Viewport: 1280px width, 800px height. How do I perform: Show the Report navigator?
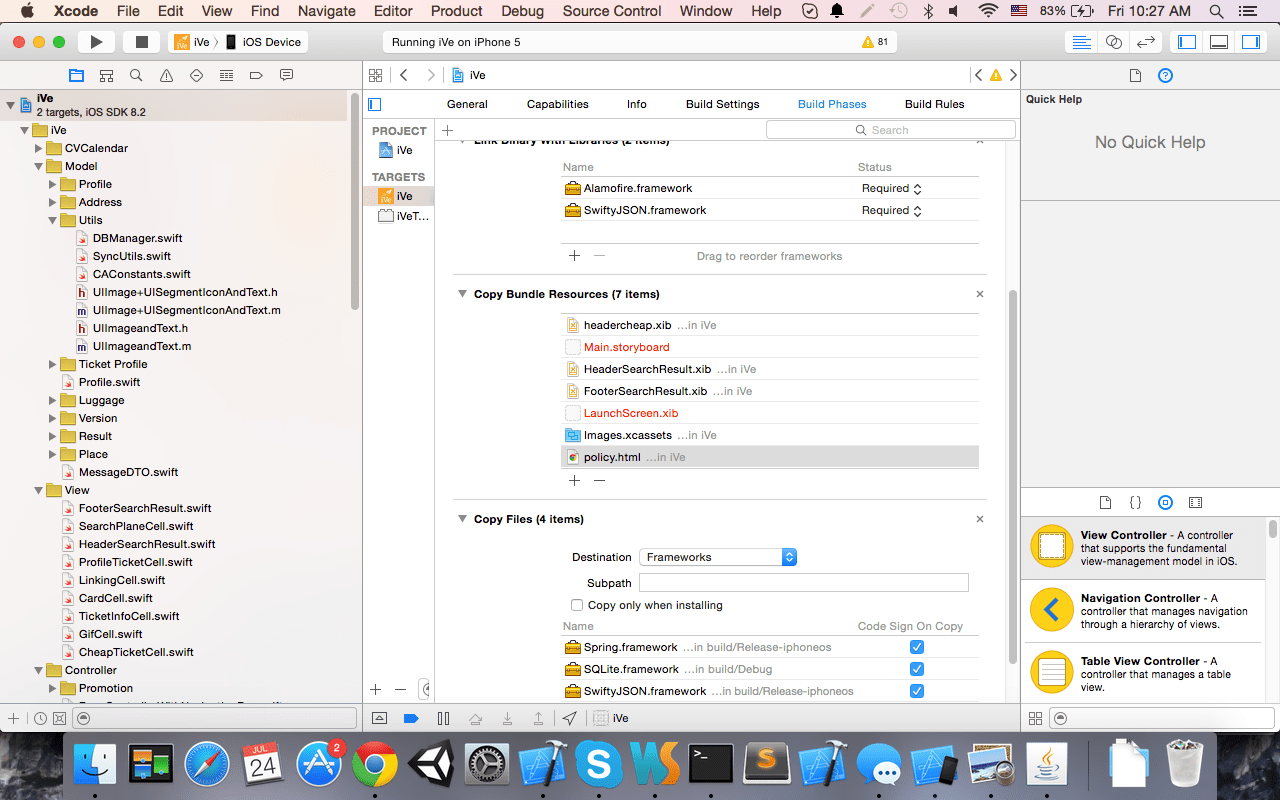pos(286,75)
